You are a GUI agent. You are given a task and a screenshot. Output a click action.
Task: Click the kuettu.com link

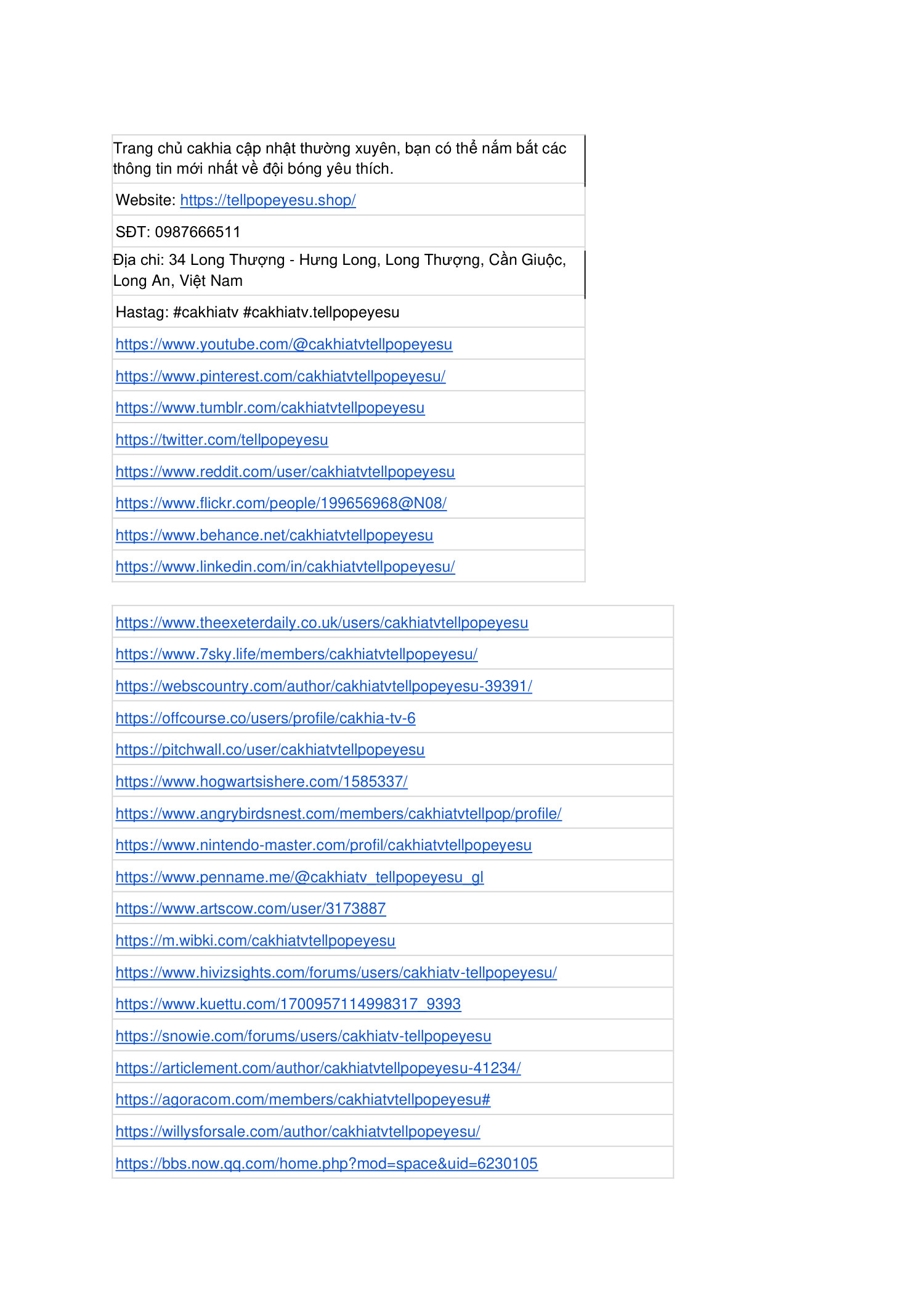[x=288, y=1004]
